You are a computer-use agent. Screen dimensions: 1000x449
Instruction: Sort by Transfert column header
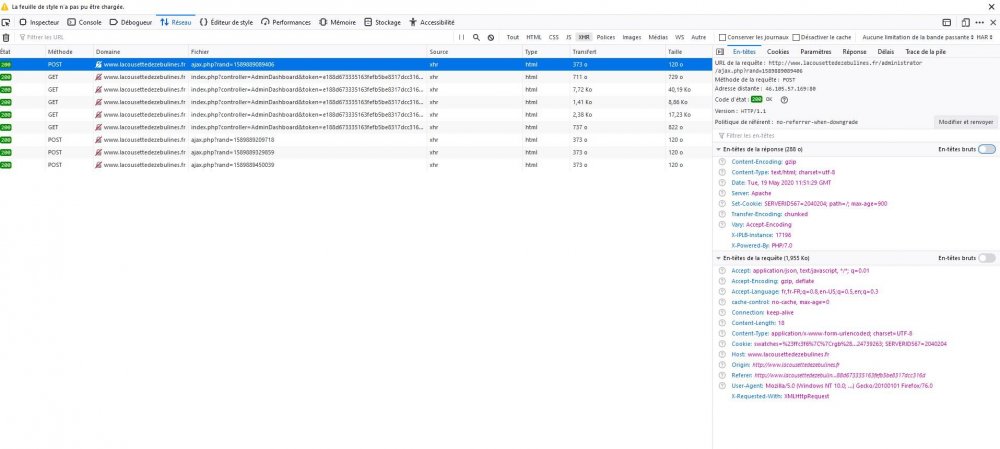tap(617, 52)
